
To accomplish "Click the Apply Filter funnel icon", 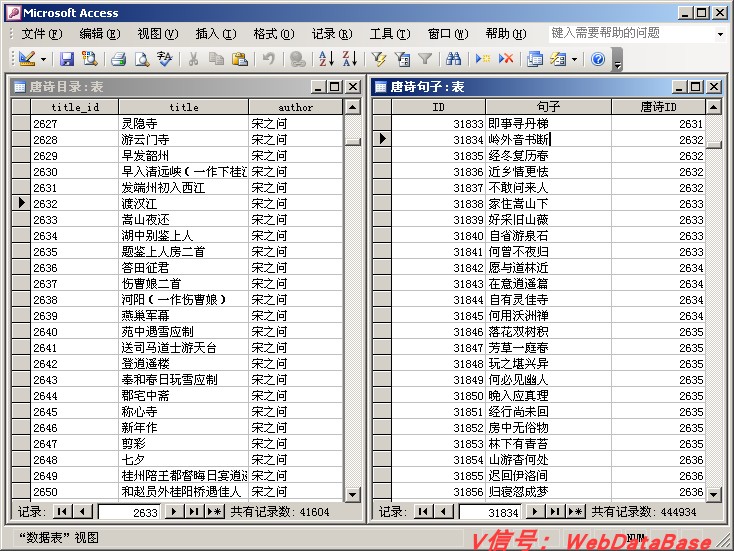I will tap(425, 59).
